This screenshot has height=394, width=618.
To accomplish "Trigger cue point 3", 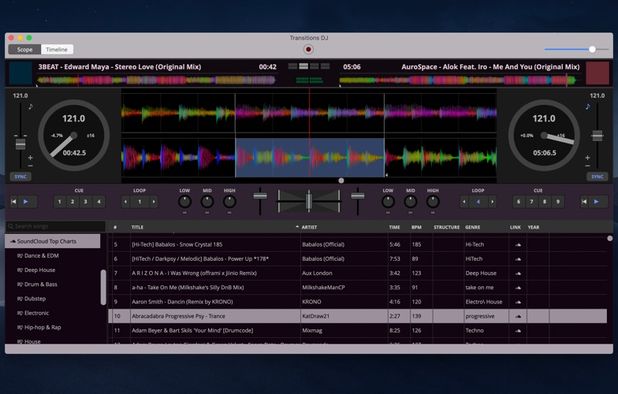I will 86,202.
